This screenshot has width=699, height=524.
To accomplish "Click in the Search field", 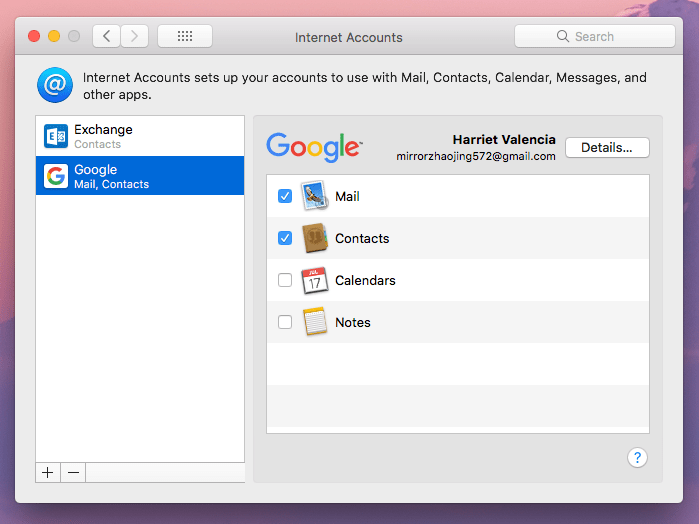I will (595, 36).
